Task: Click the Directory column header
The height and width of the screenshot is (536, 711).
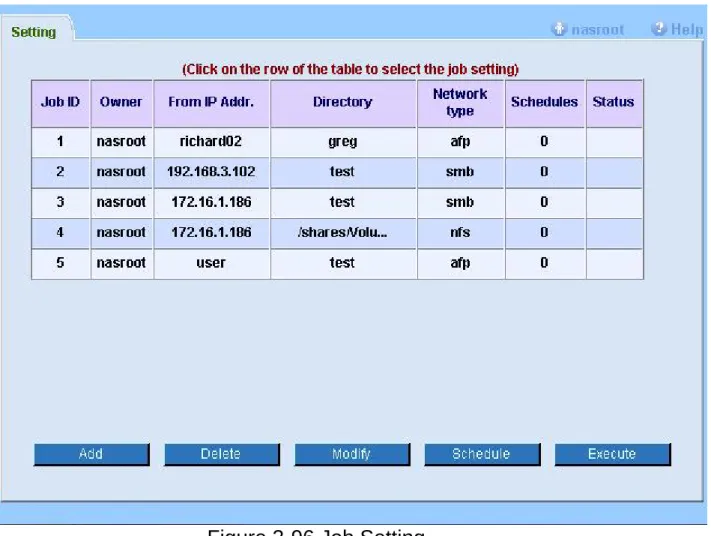Action: [x=343, y=103]
